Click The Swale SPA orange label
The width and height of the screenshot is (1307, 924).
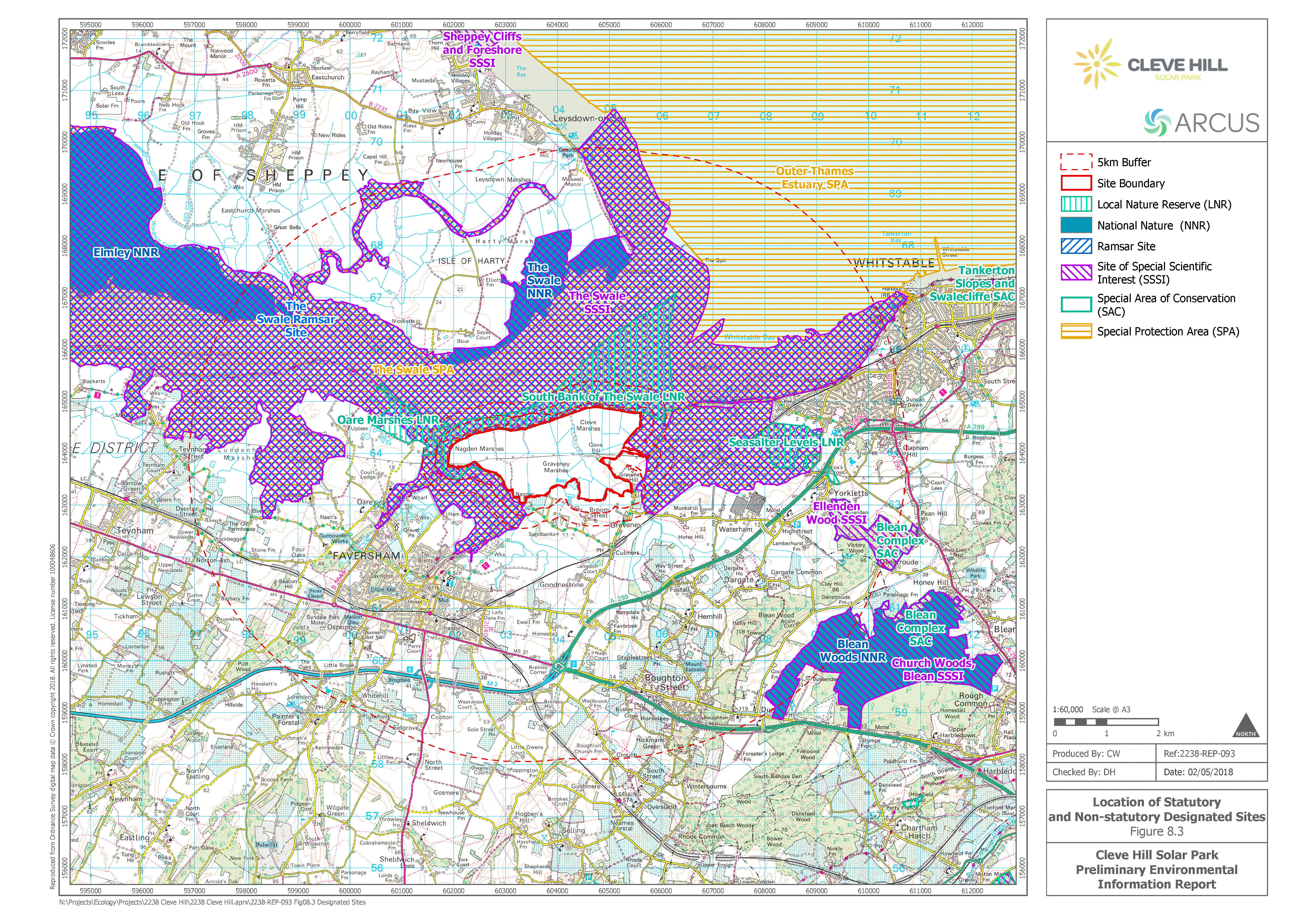click(x=414, y=370)
